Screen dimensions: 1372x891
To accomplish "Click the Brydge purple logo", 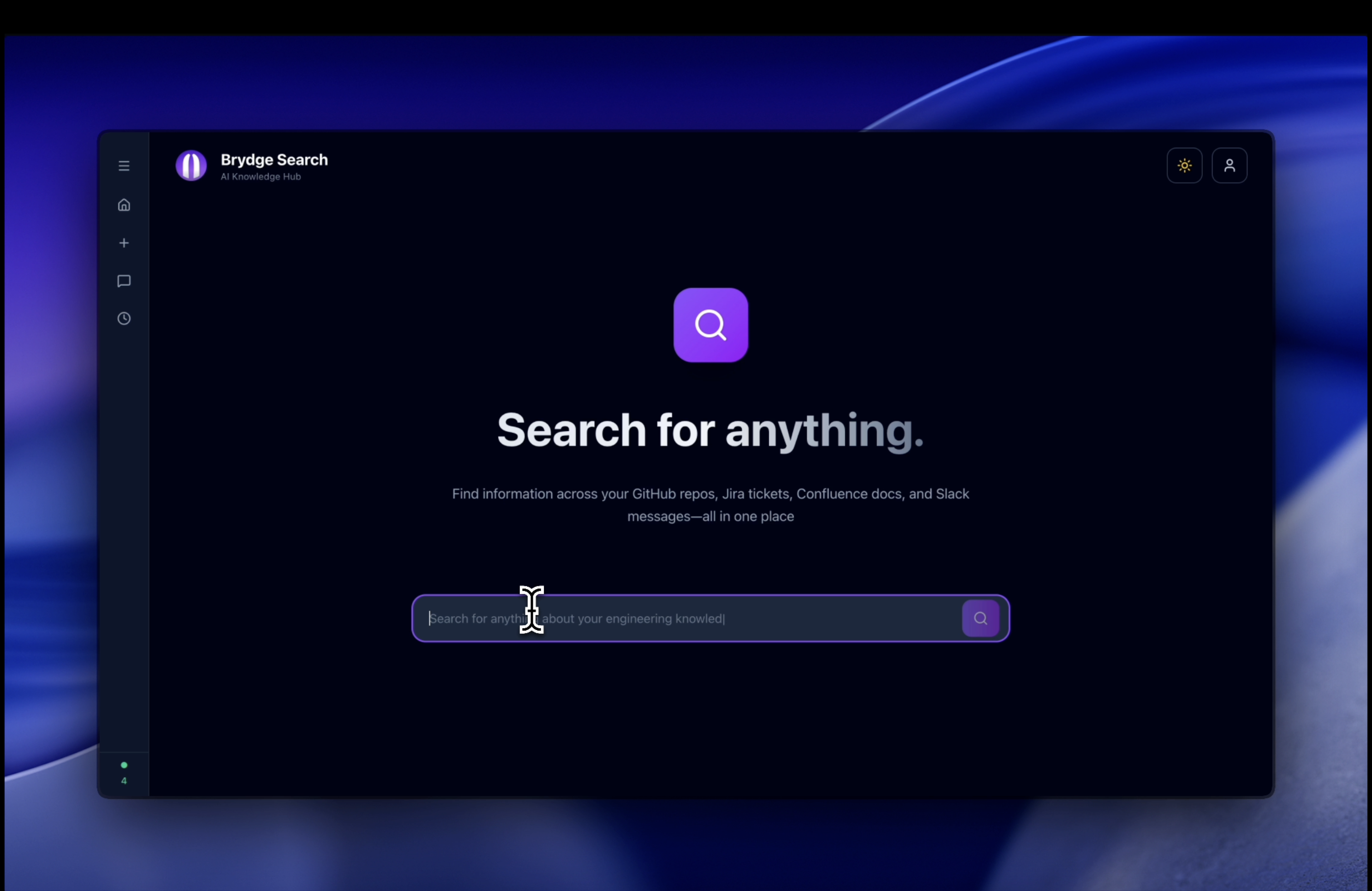I will (x=191, y=166).
